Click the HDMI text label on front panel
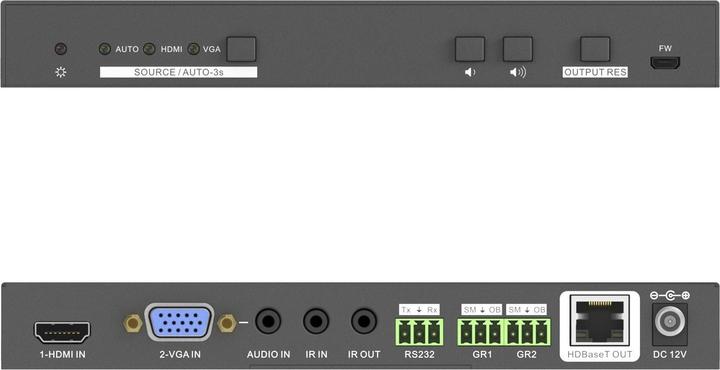 [171, 49]
